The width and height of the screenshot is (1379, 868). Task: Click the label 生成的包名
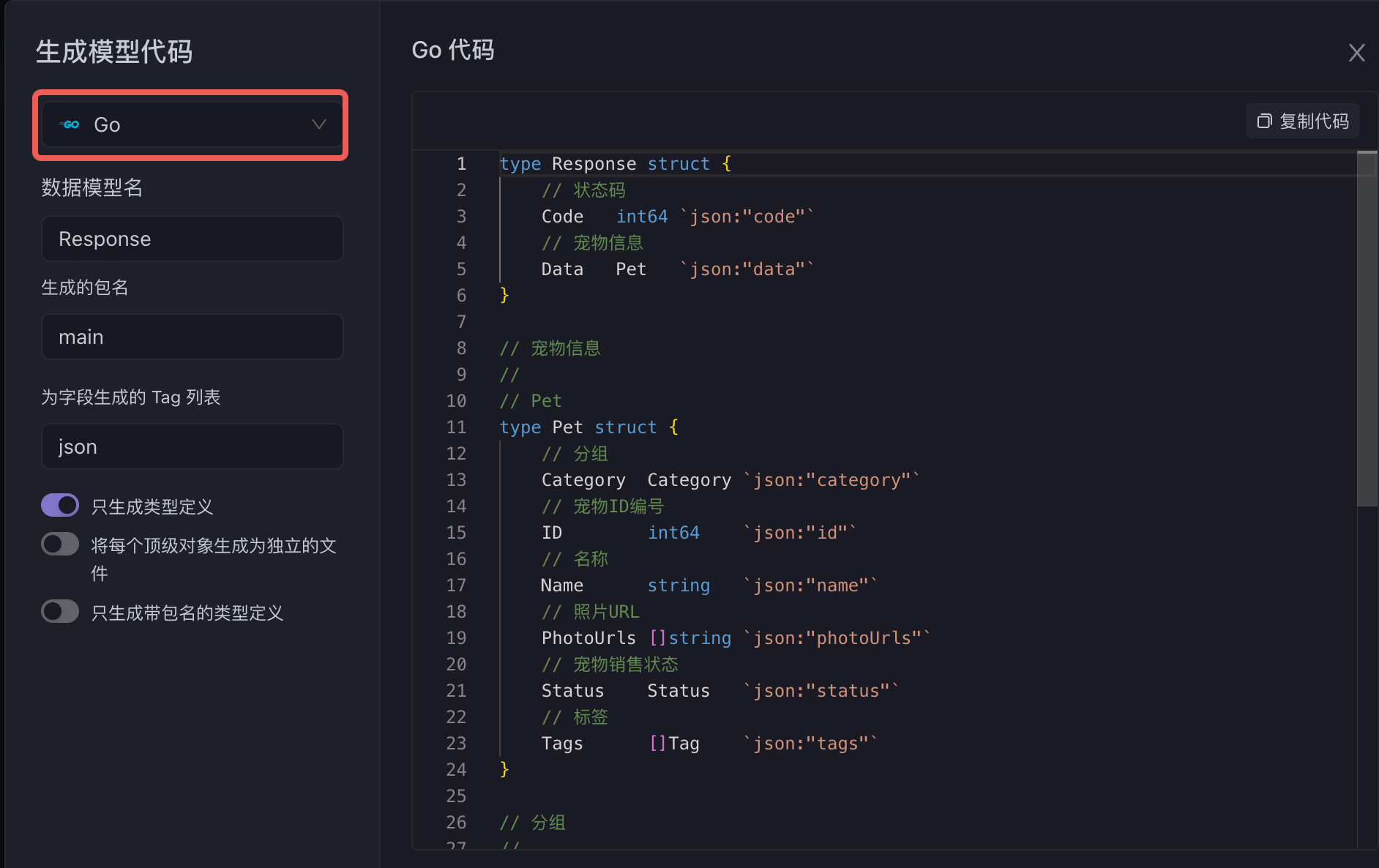[85, 288]
